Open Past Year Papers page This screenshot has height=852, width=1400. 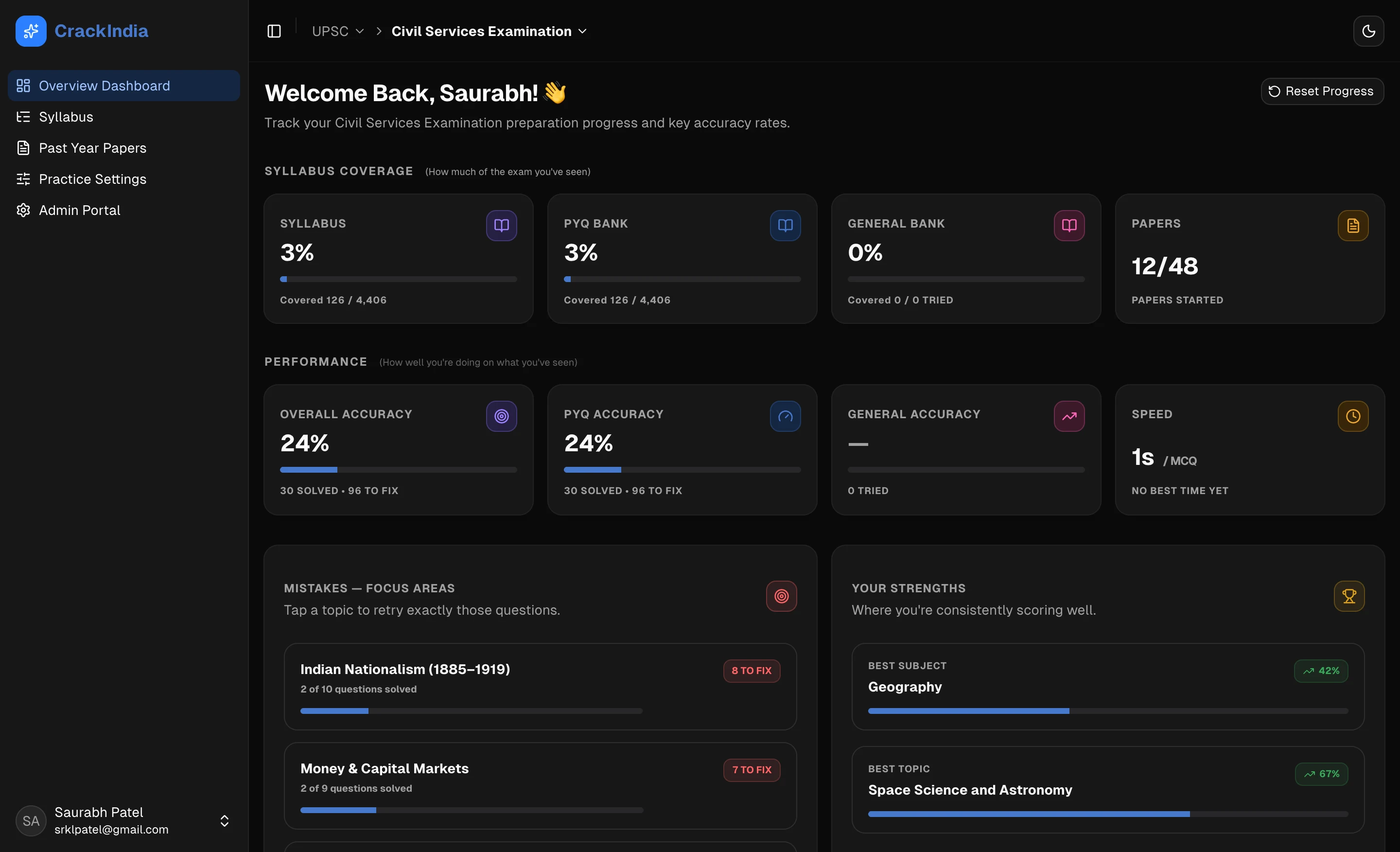pos(124,148)
